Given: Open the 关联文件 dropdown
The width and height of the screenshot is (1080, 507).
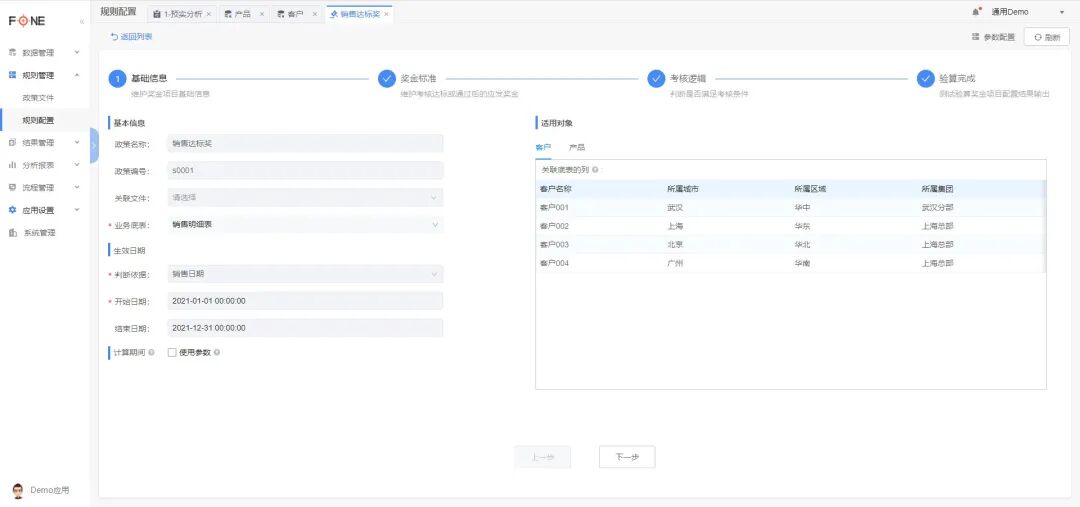Looking at the screenshot, I should [x=305, y=198].
